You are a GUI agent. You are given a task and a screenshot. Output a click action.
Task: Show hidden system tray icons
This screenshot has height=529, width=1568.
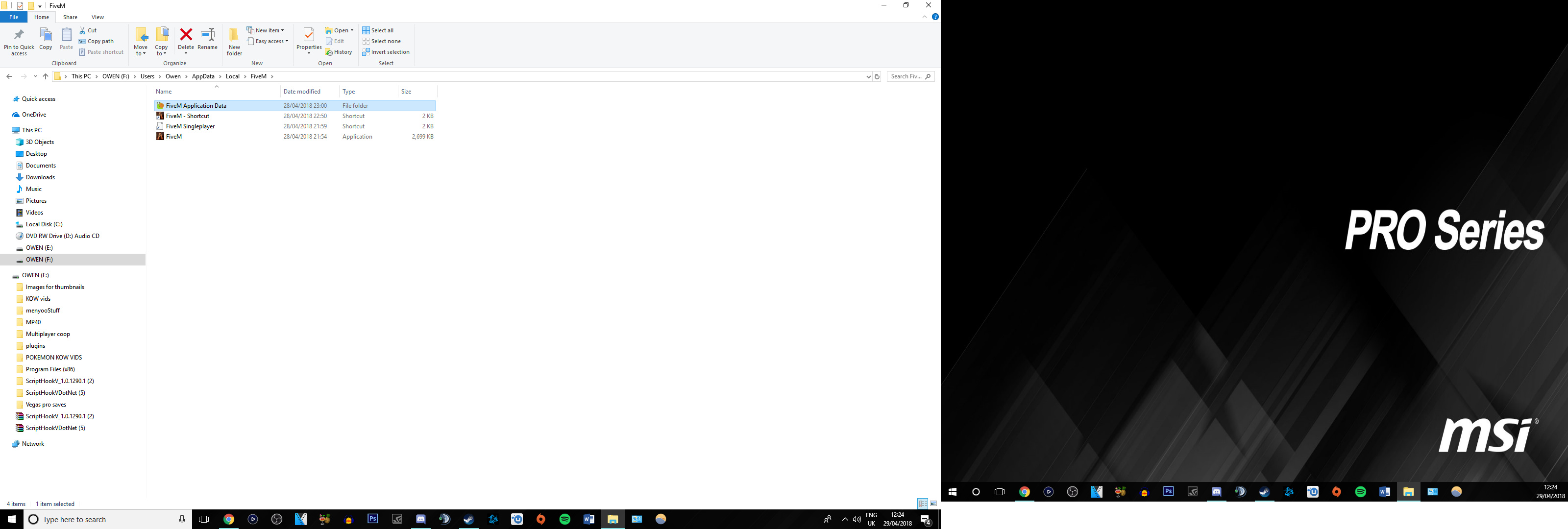coord(845,519)
